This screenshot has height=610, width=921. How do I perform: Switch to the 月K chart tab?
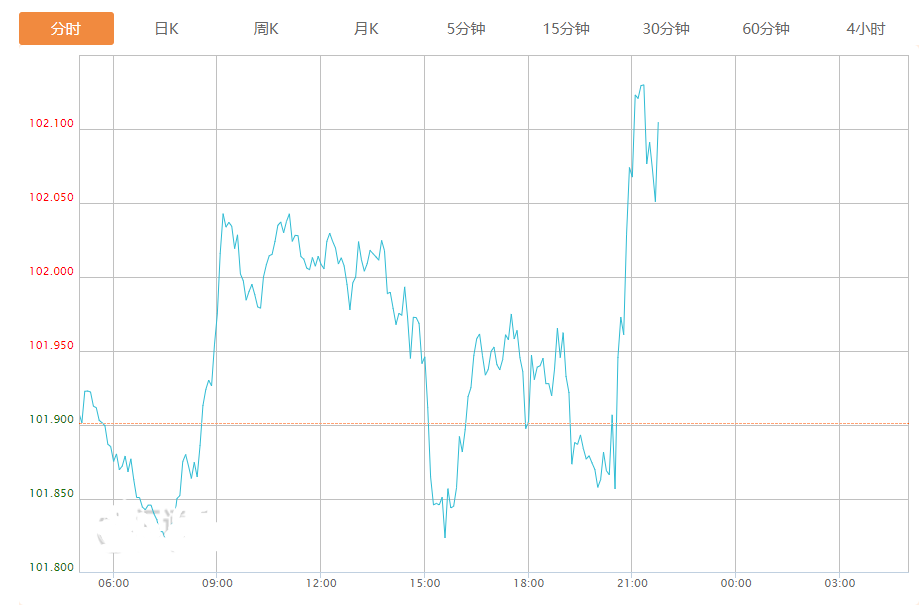[x=366, y=29]
